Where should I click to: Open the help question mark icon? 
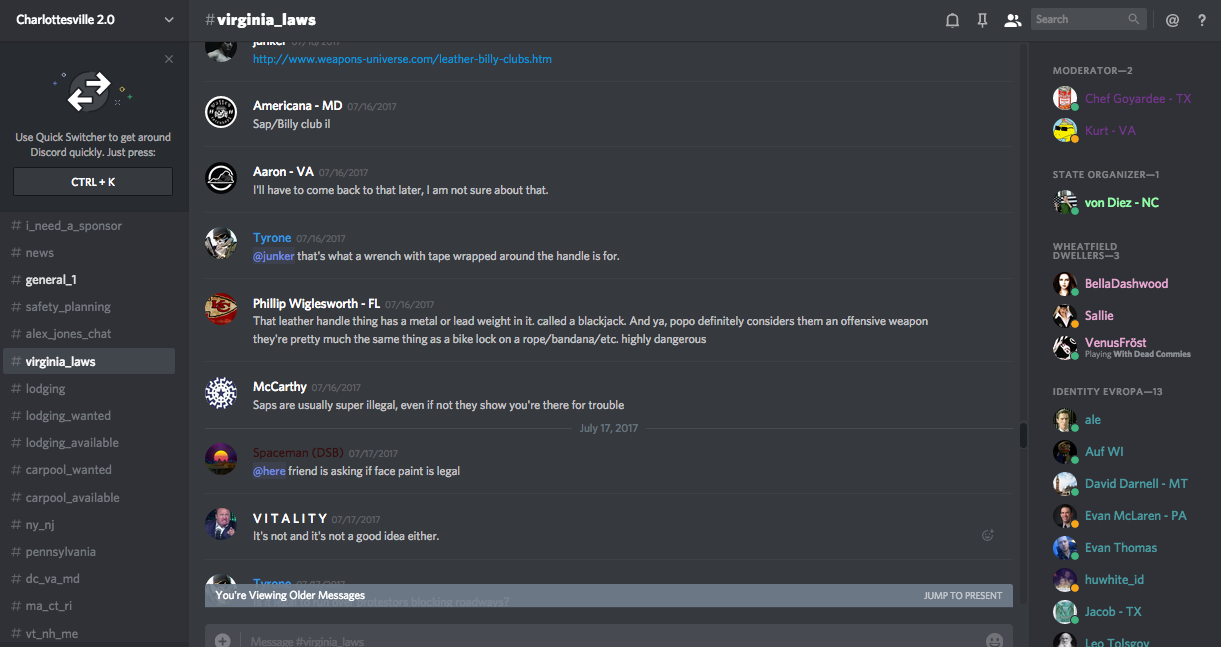pos(1202,20)
